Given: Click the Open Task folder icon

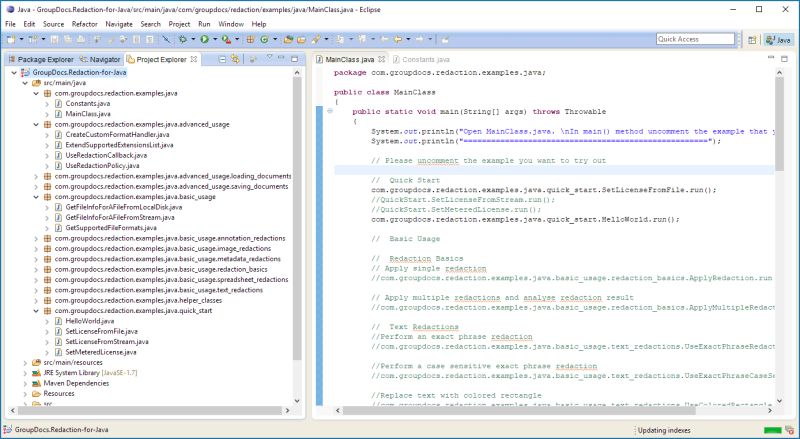Looking at the screenshot, I should pyautogui.click(x=301, y=39).
